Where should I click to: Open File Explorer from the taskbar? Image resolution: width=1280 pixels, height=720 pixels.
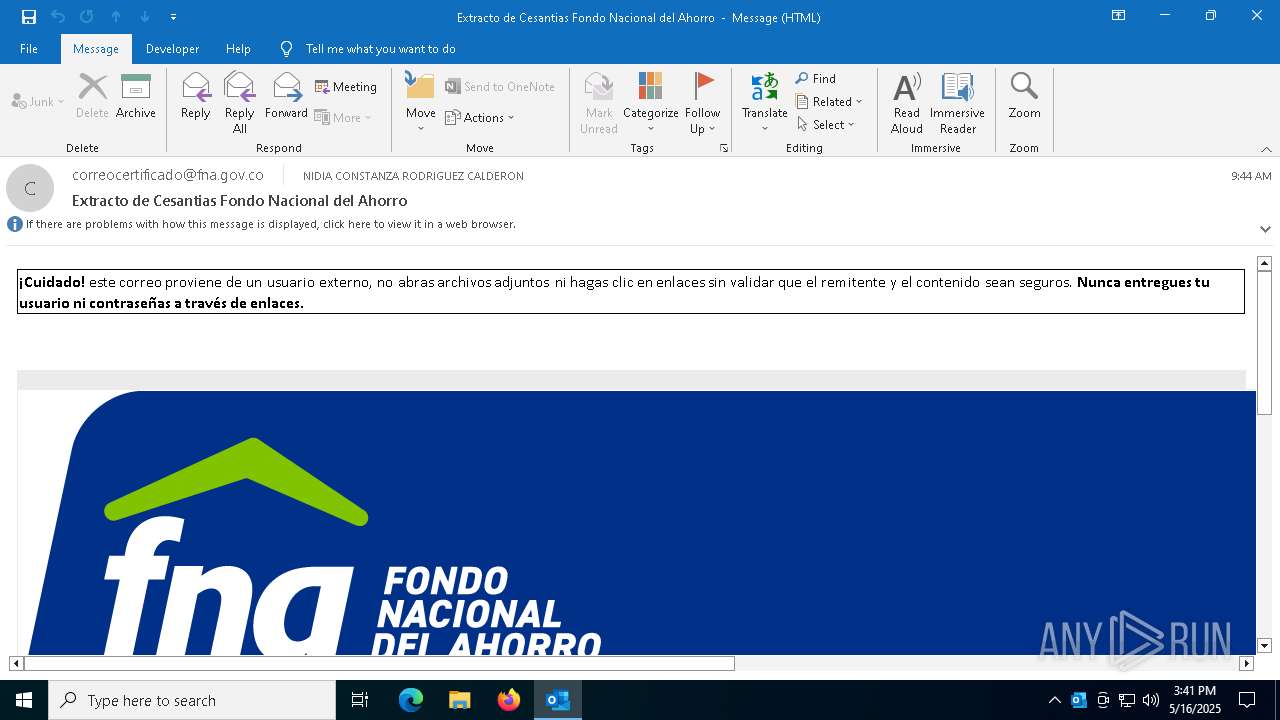coord(460,700)
